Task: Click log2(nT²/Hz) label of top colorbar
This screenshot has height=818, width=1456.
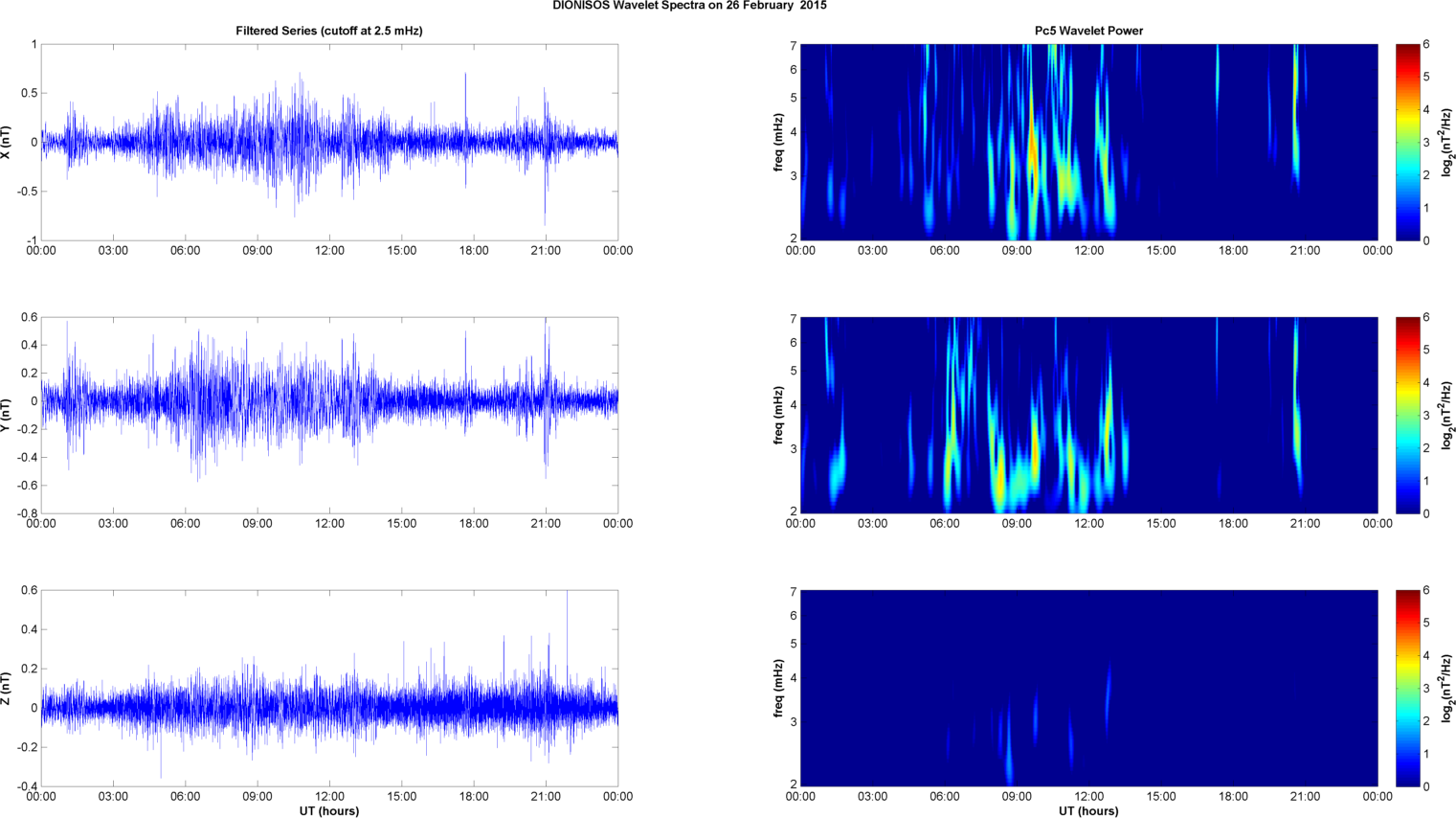Action: pyautogui.click(x=1447, y=142)
